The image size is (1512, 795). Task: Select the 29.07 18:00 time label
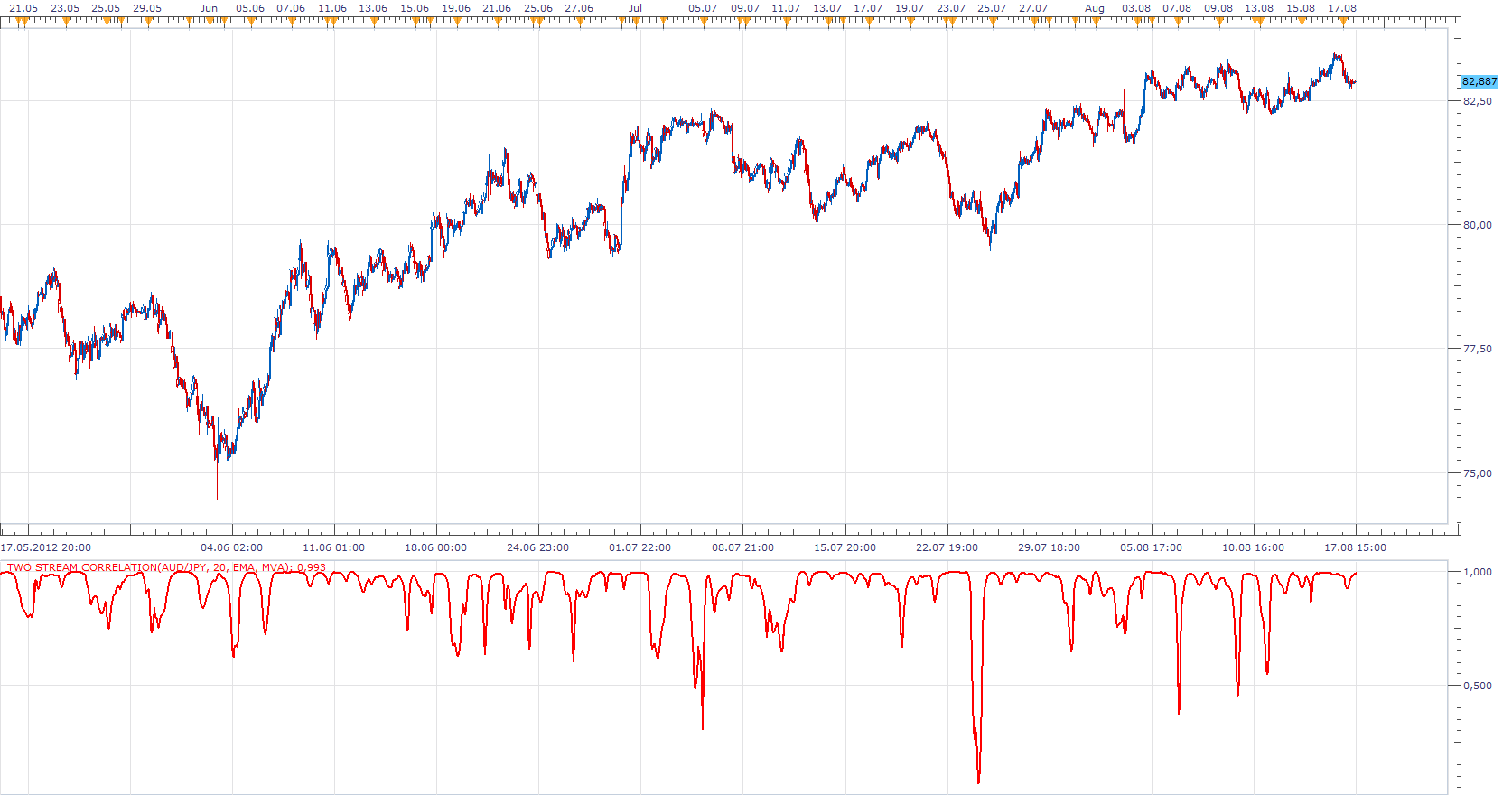(1050, 547)
